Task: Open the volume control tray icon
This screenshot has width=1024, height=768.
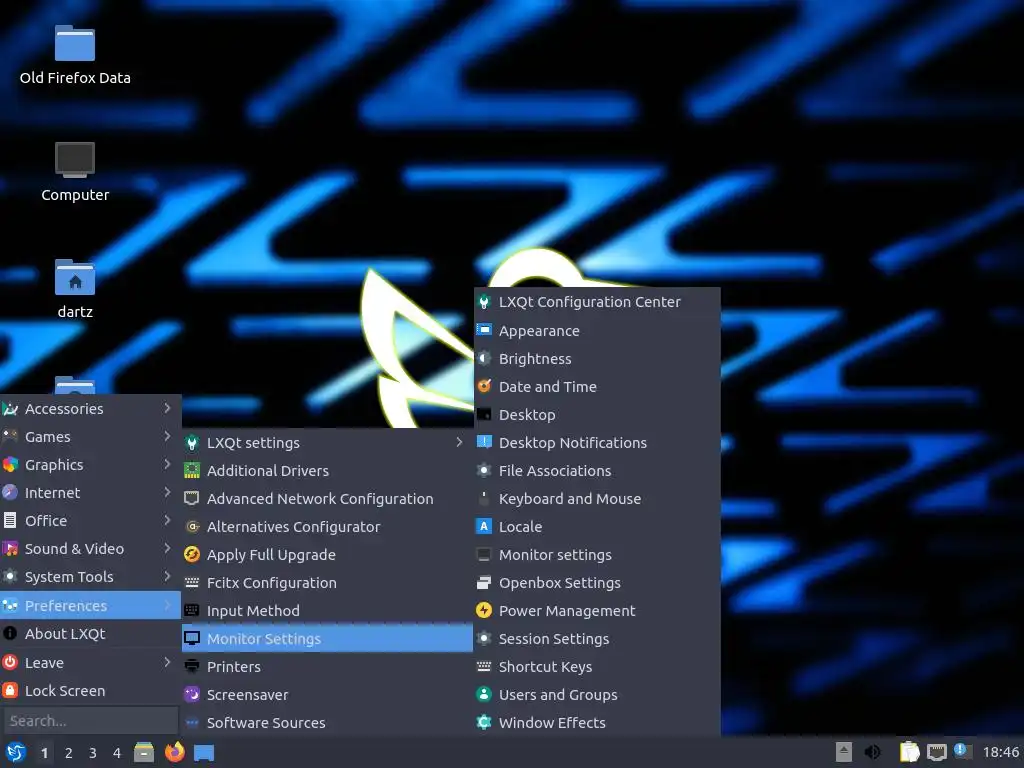Action: point(872,752)
